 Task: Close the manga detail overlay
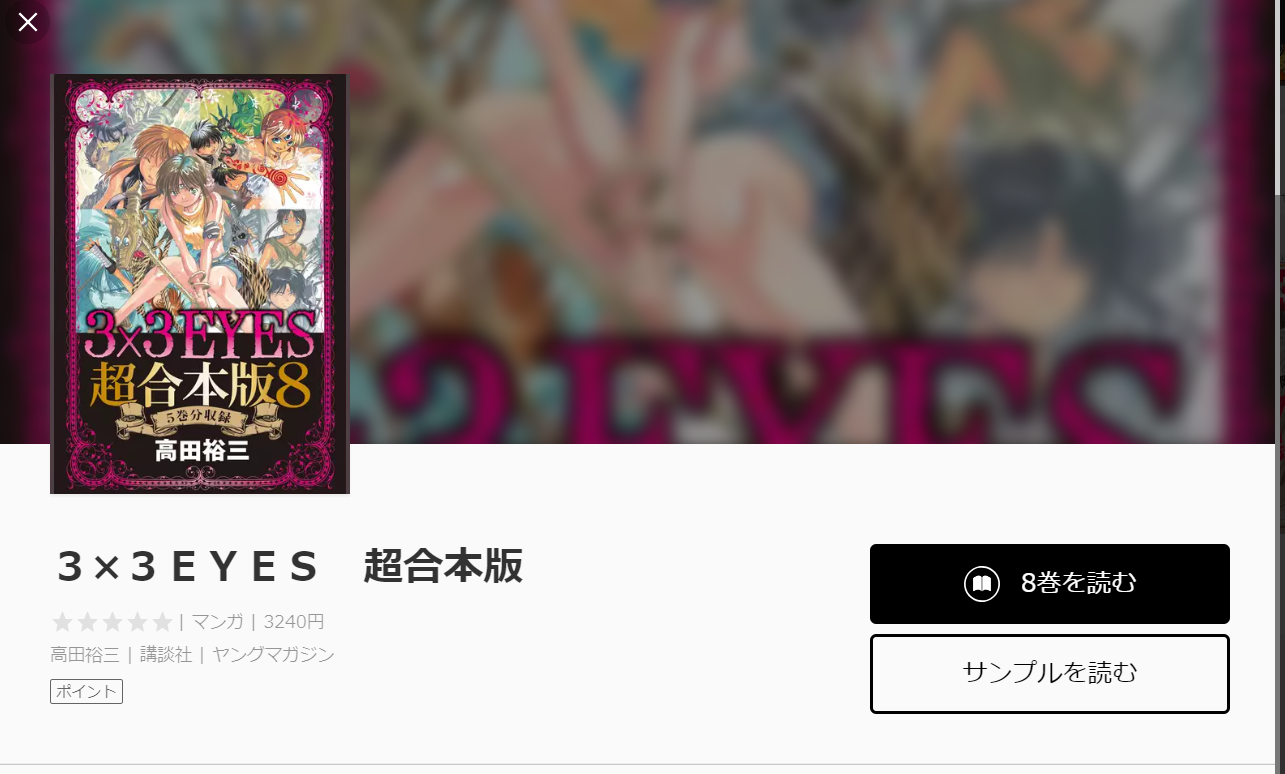tap(28, 22)
